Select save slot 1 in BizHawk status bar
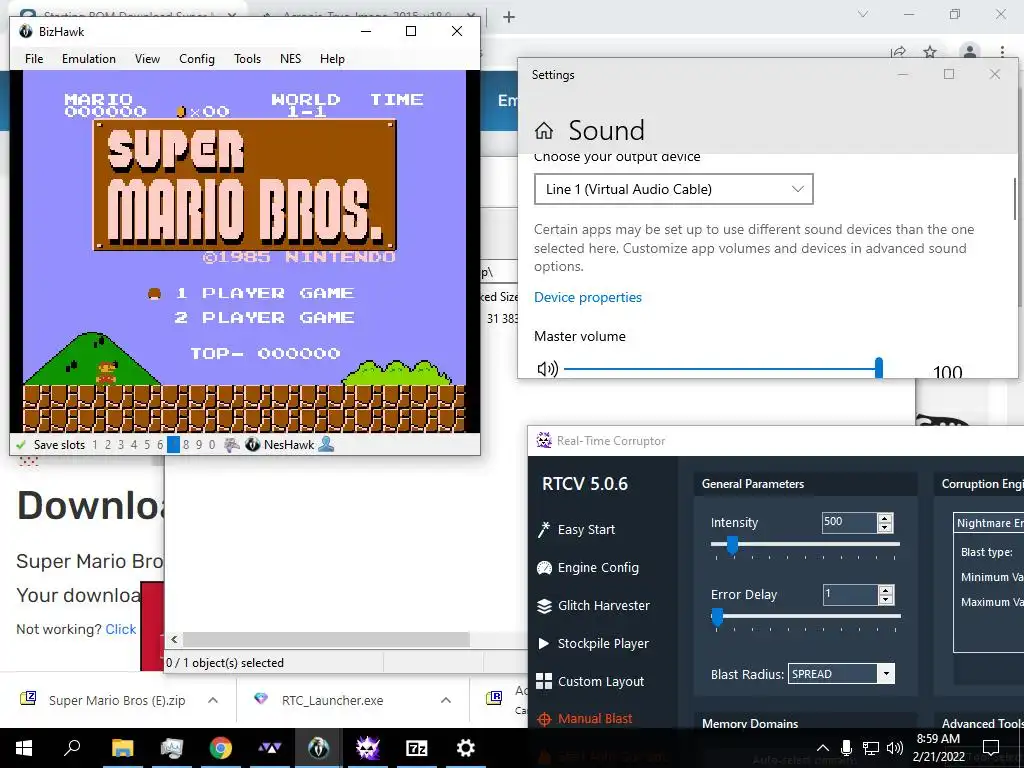The height and width of the screenshot is (768, 1024). (95, 445)
